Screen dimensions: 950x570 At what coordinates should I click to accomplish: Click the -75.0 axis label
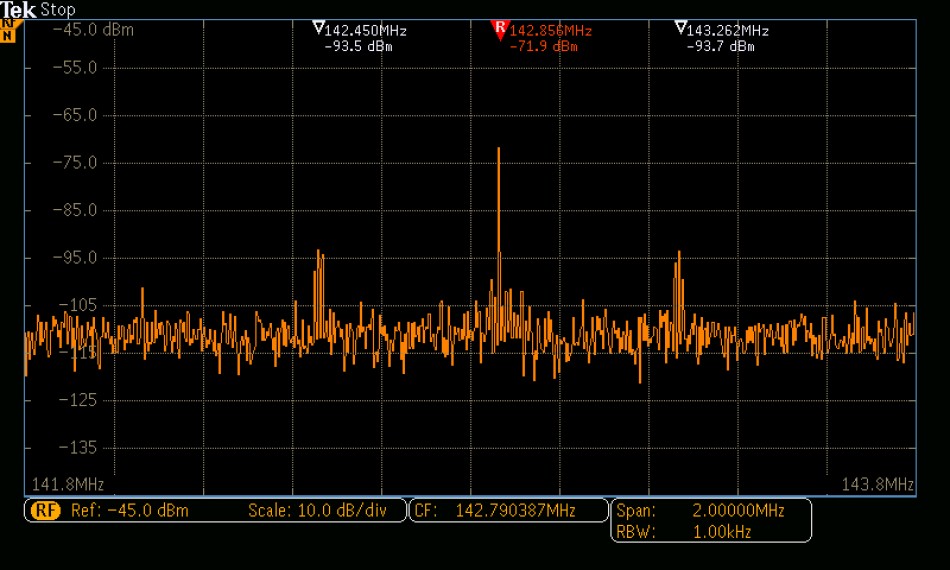tap(75, 163)
